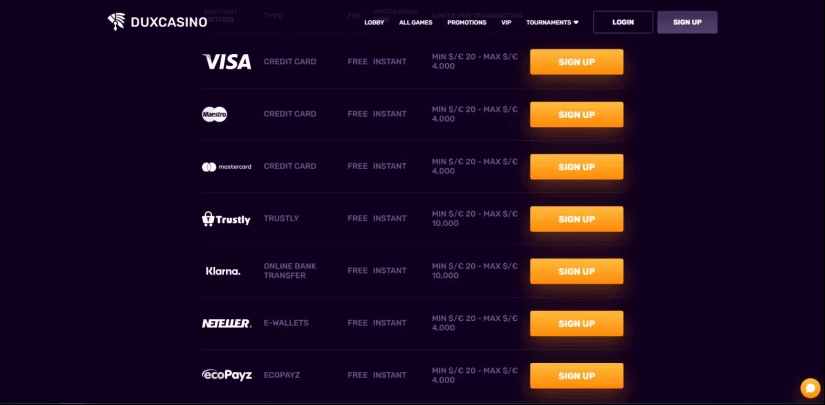Image resolution: width=825 pixels, height=405 pixels.
Task: Click the Klarna payment logo
Action: pos(223,271)
